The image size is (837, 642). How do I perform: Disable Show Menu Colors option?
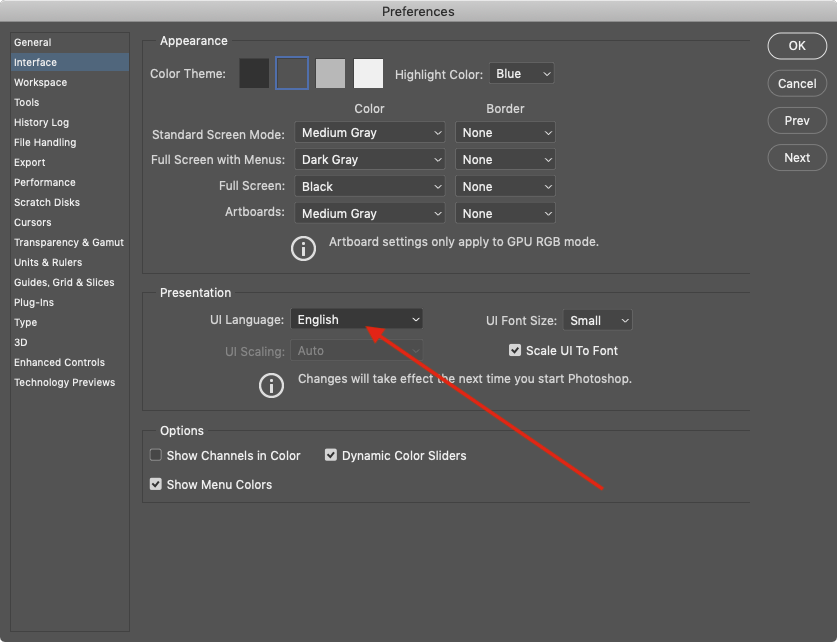point(156,484)
